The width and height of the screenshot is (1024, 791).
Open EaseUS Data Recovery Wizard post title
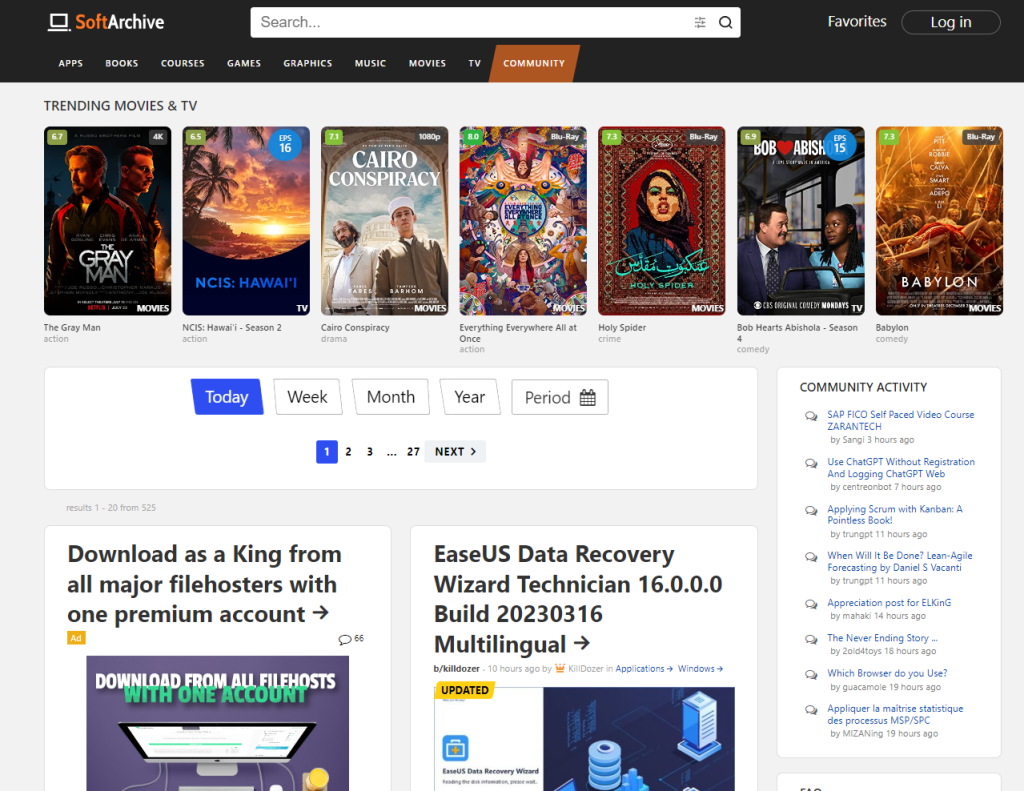(x=578, y=598)
